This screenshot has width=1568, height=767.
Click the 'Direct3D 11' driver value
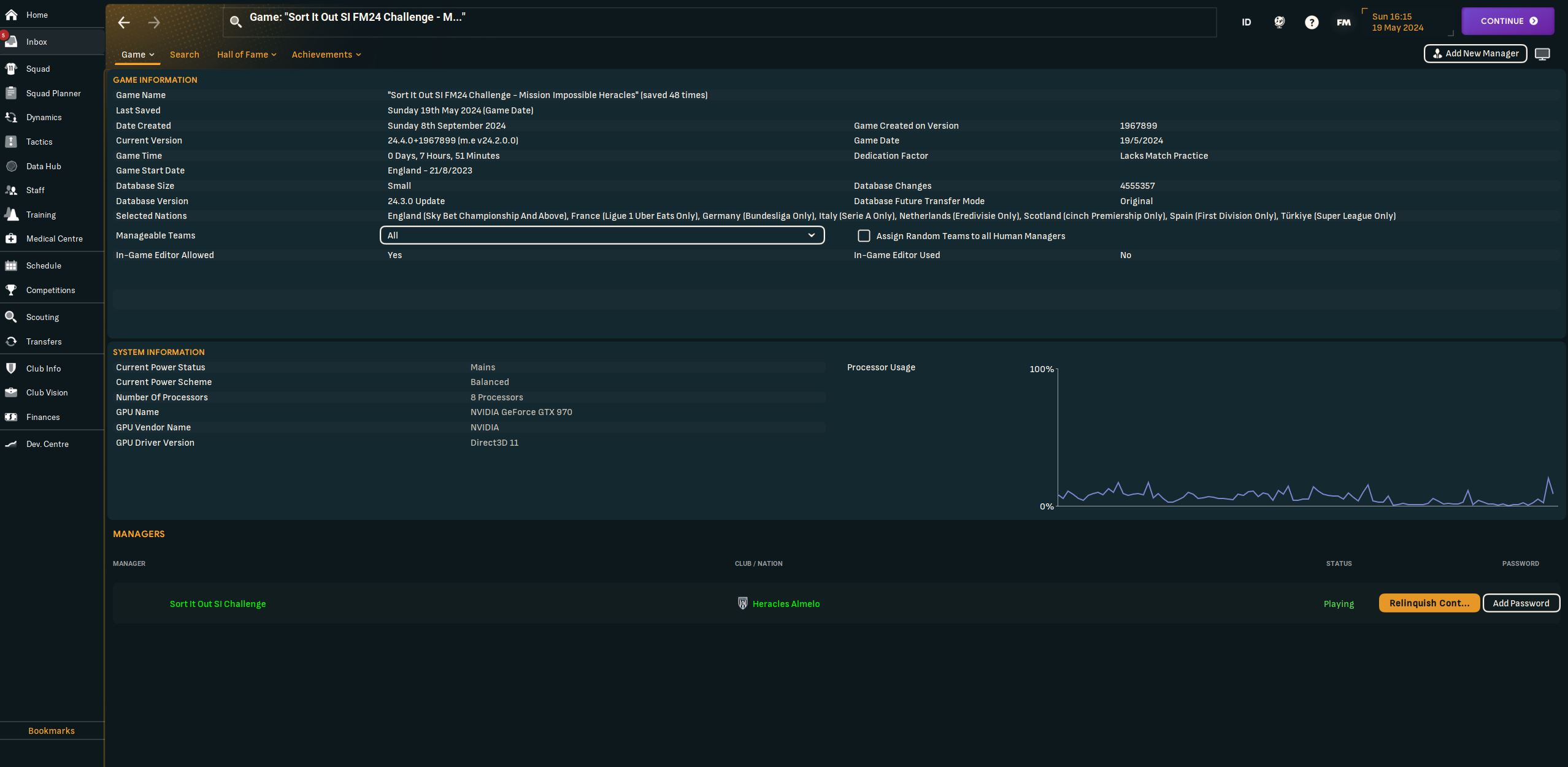click(494, 443)
